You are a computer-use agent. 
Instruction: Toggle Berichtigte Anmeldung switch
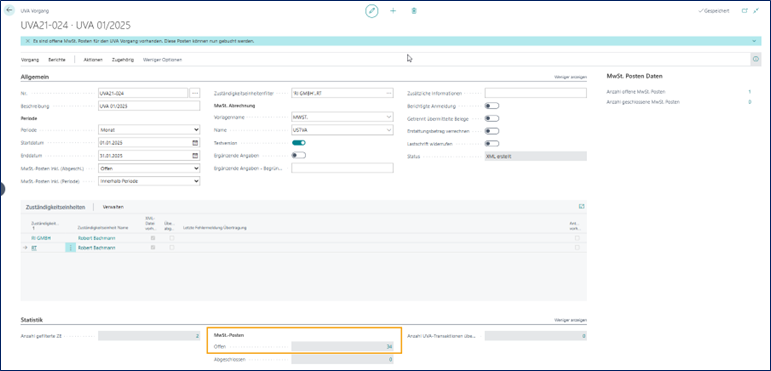point(492,106)
